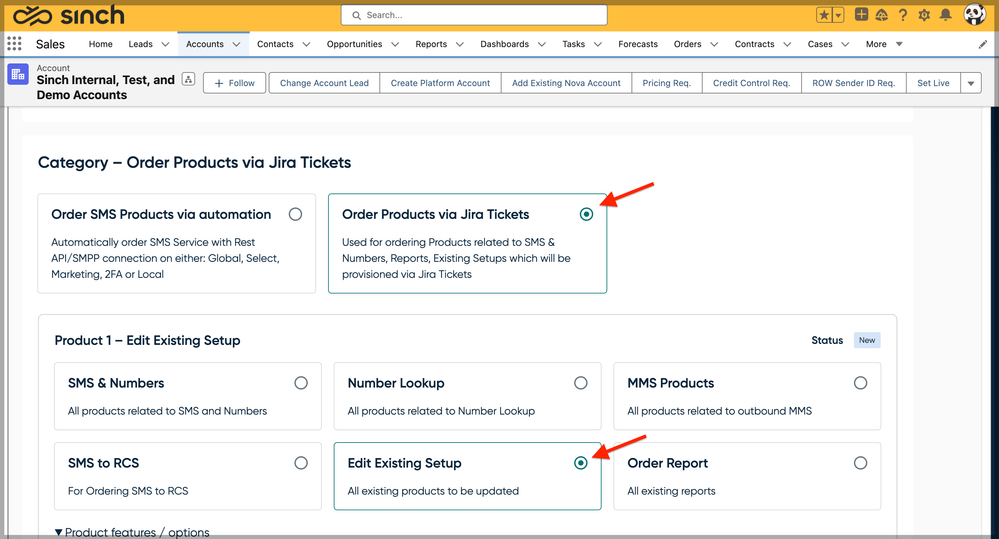999x539 pixels.
Task: Open the Leads tab
Action: 140,44
